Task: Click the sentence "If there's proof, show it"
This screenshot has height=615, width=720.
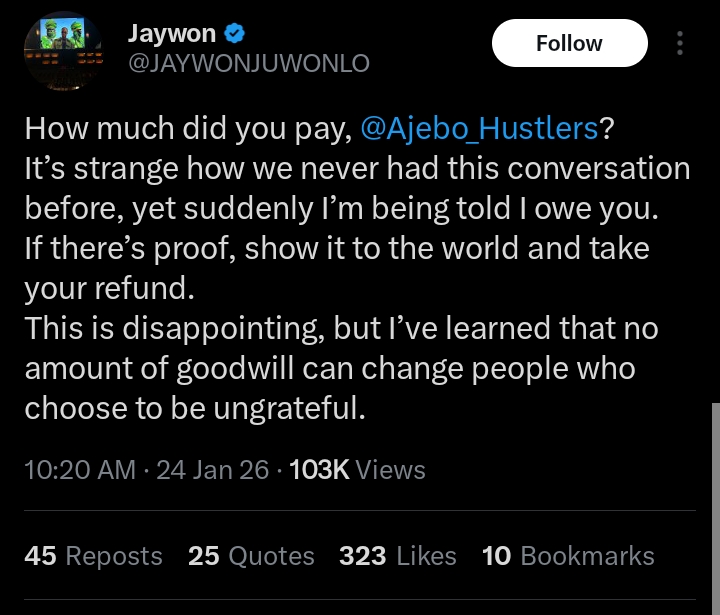Action: point(336,248)
